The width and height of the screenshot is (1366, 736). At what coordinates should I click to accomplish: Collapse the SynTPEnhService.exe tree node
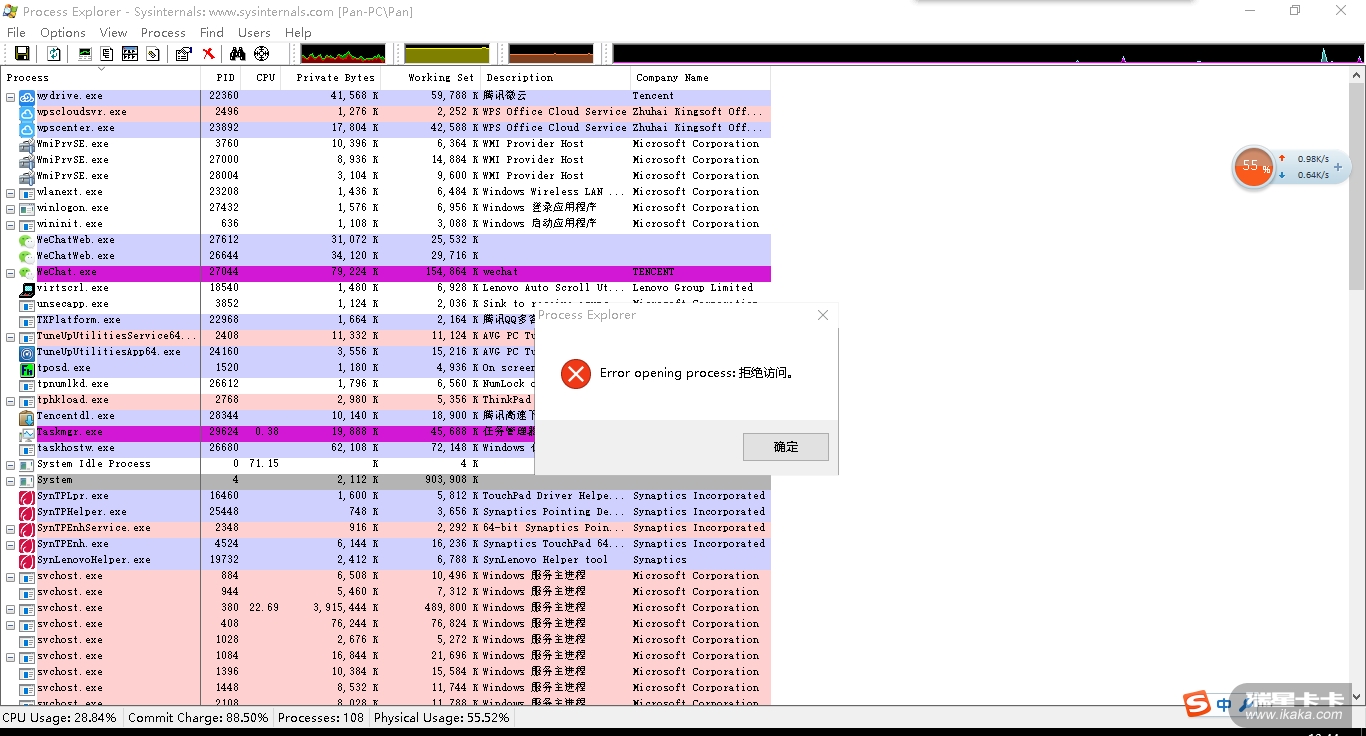[11, 528]
